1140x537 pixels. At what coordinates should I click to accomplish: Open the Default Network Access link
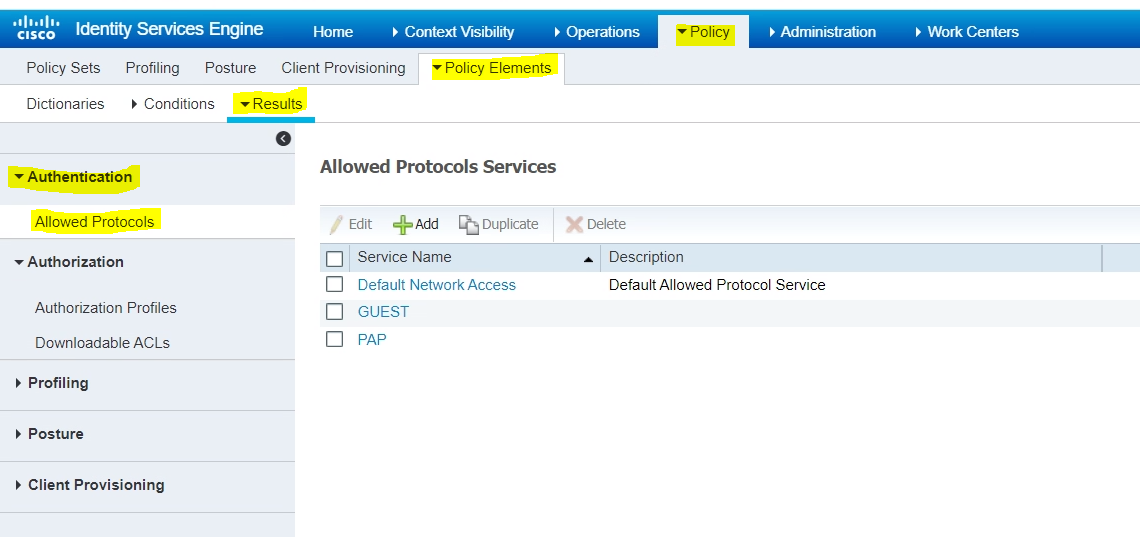[436, 285]
